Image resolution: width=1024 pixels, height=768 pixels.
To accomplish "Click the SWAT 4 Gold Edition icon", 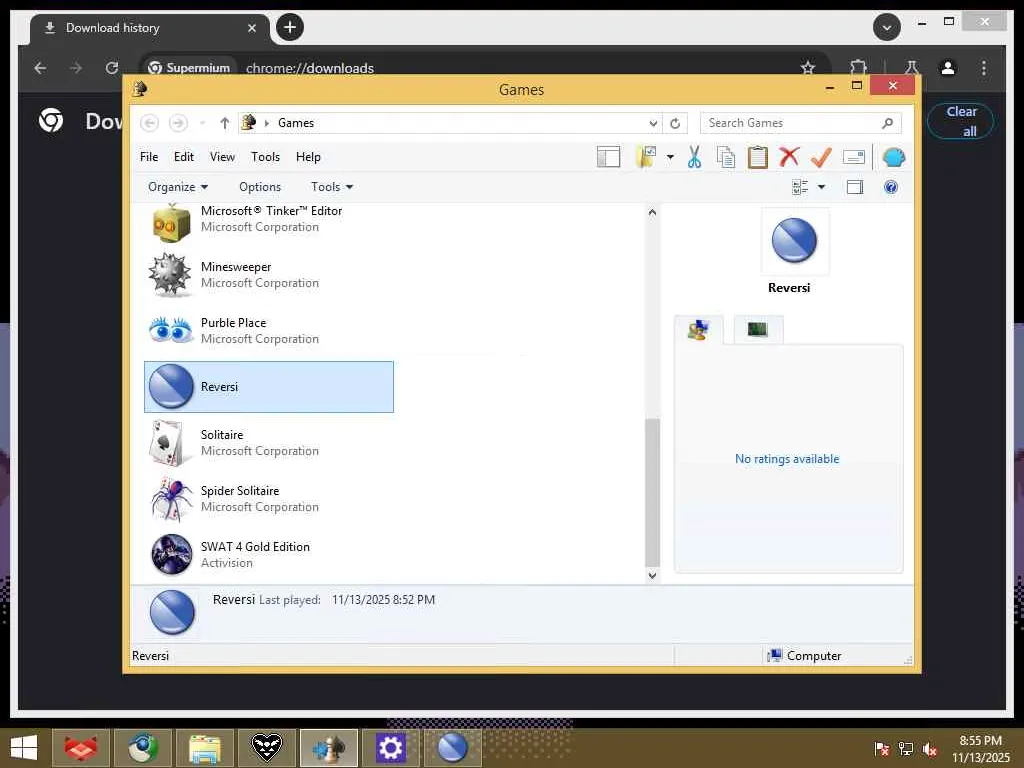I will (x=172, y=554).
